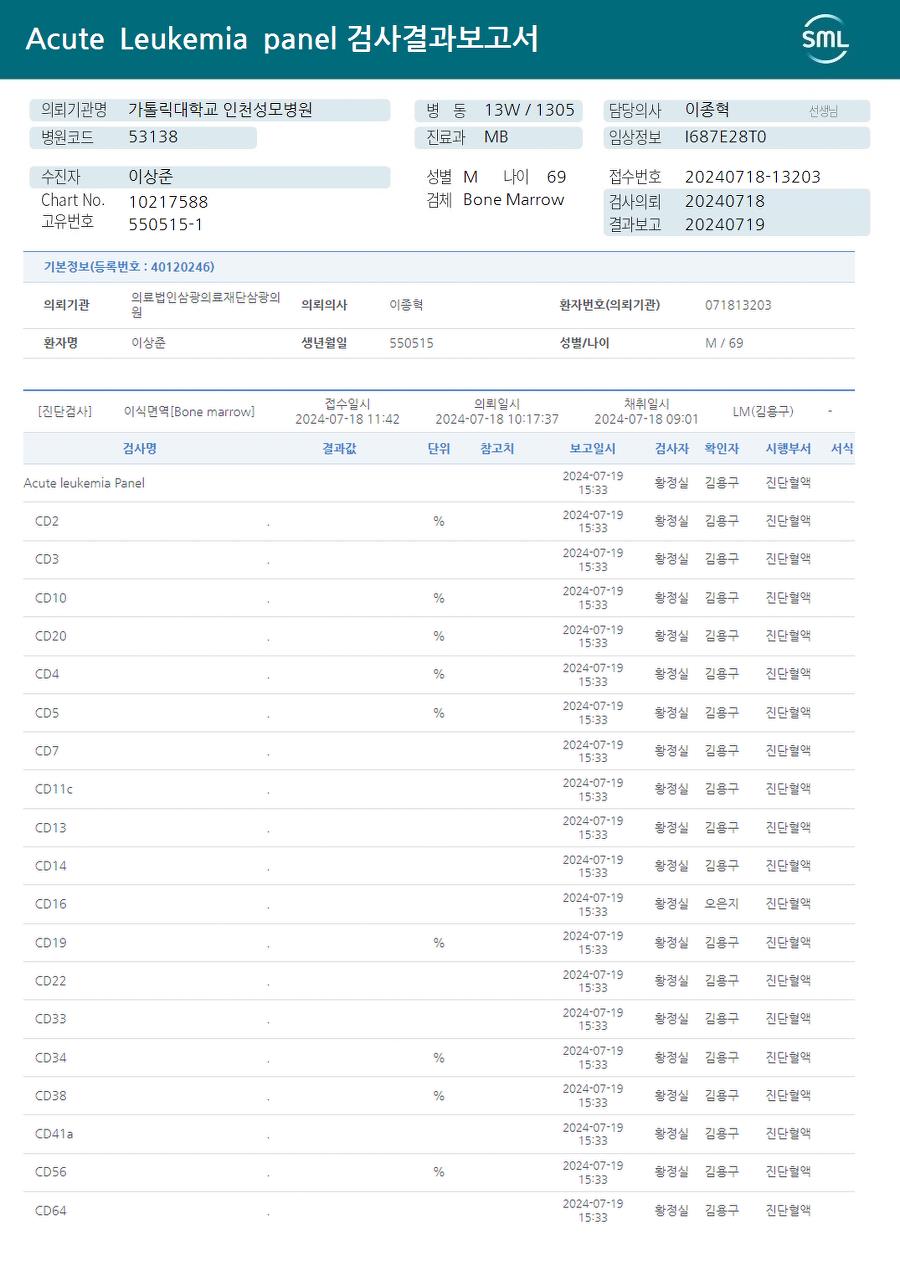
Task: Click 시행부서 '진단혈액' in CD64 row
Action: pos(788,1211)
